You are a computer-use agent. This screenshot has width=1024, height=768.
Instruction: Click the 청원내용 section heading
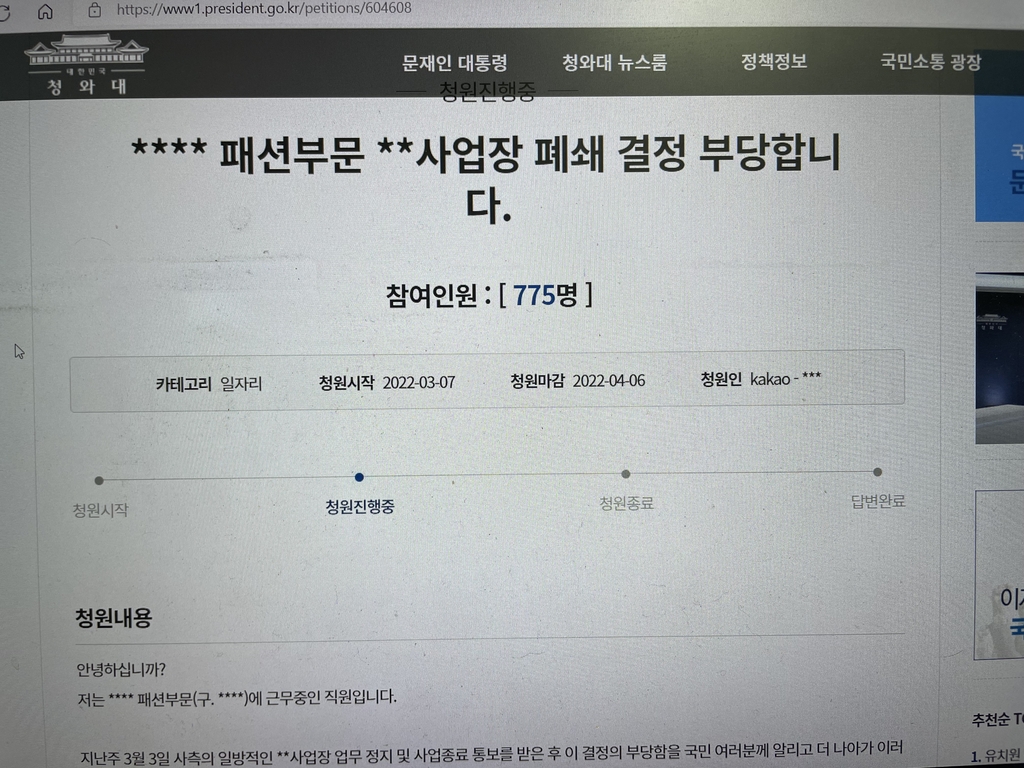click(114, 618)
